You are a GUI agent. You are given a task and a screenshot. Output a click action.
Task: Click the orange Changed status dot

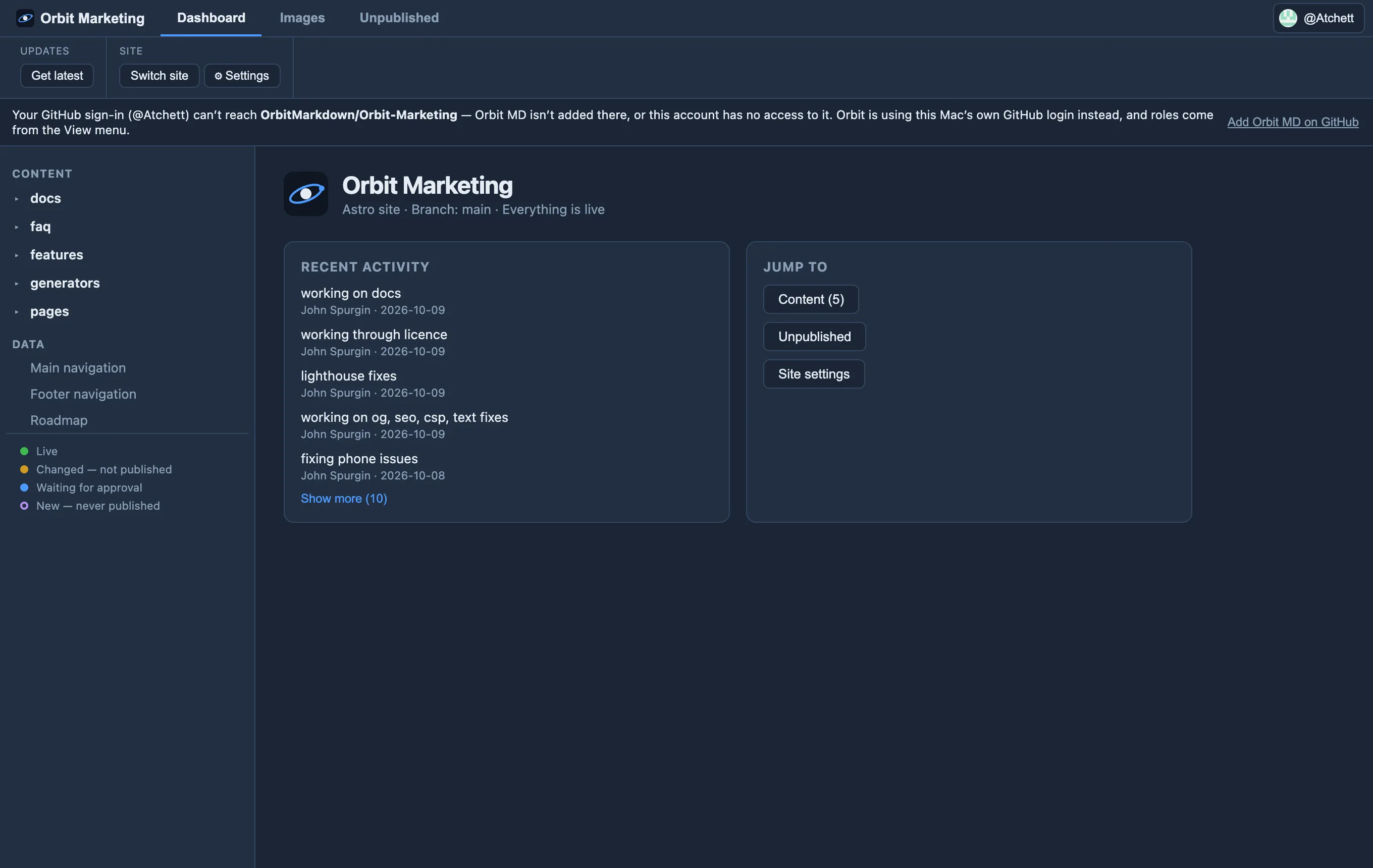click(x=24, y=469)
